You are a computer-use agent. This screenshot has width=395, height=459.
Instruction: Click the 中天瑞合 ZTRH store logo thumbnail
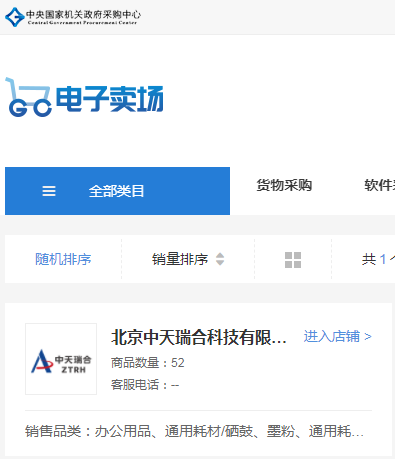[61, 359]
